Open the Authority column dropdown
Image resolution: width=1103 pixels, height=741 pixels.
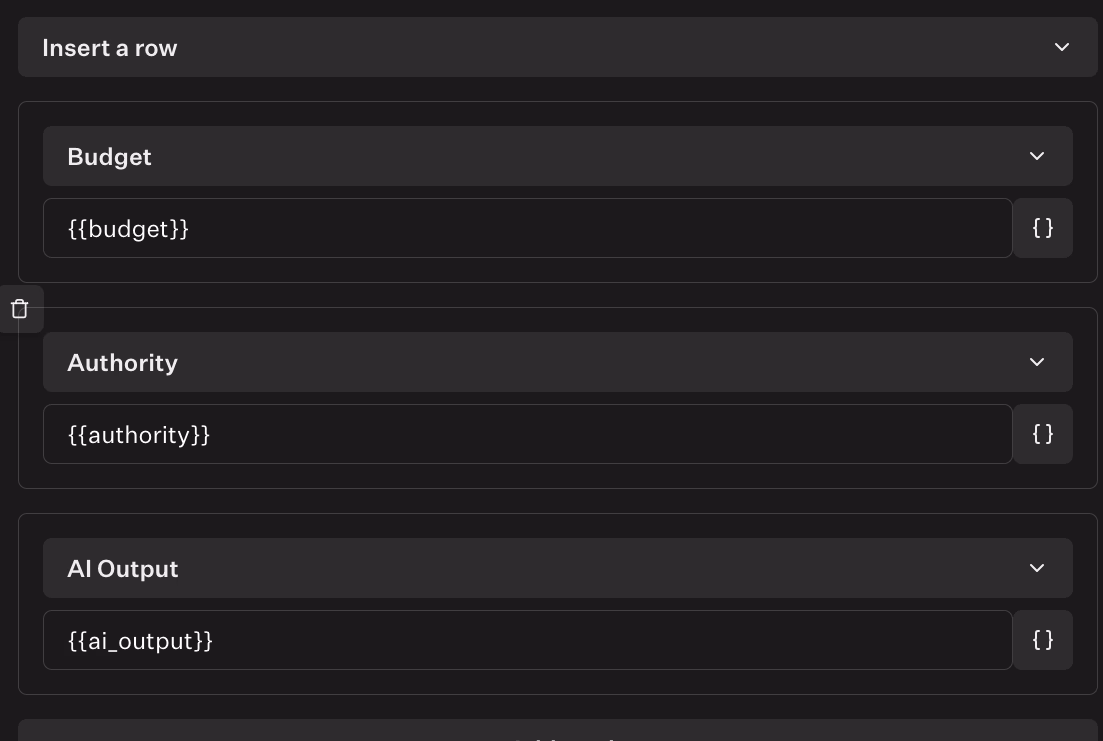coord(557,362)
